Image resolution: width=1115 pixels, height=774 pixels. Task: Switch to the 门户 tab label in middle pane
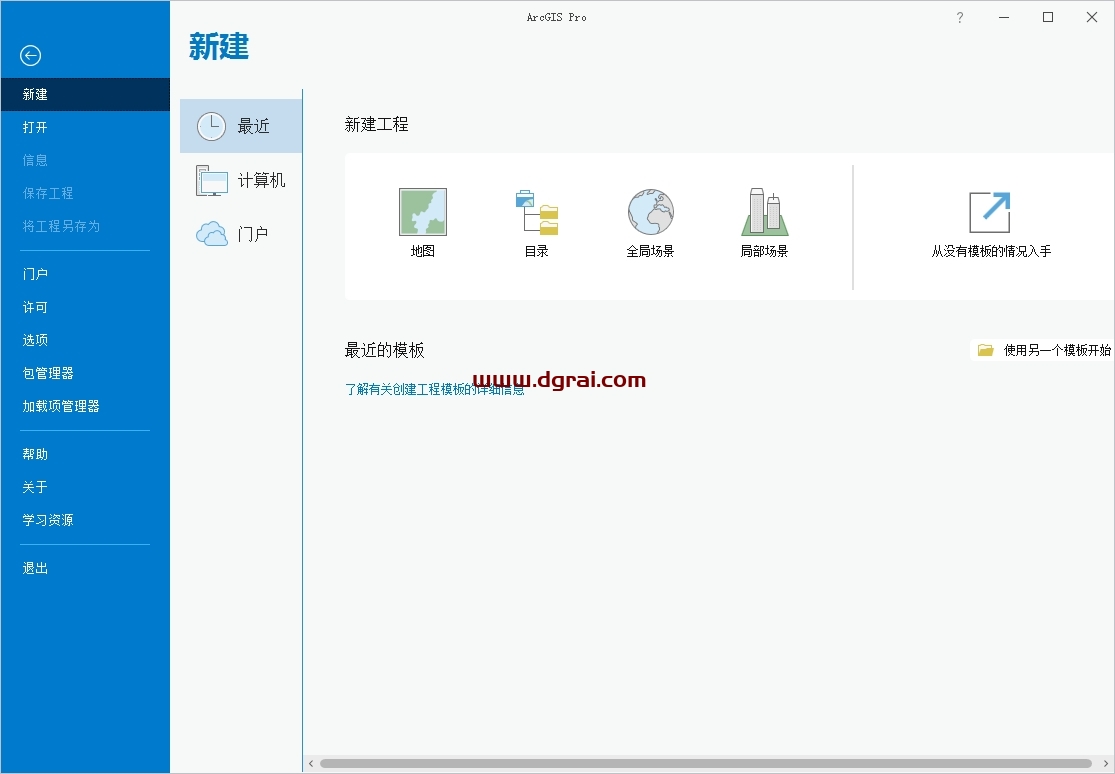(x=253, y=234)
